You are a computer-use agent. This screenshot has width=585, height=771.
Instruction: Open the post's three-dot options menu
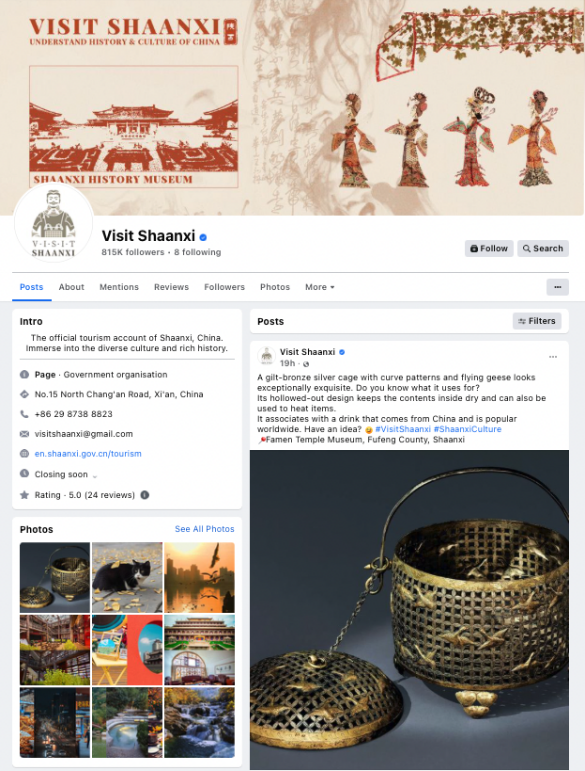pos(553,357)
